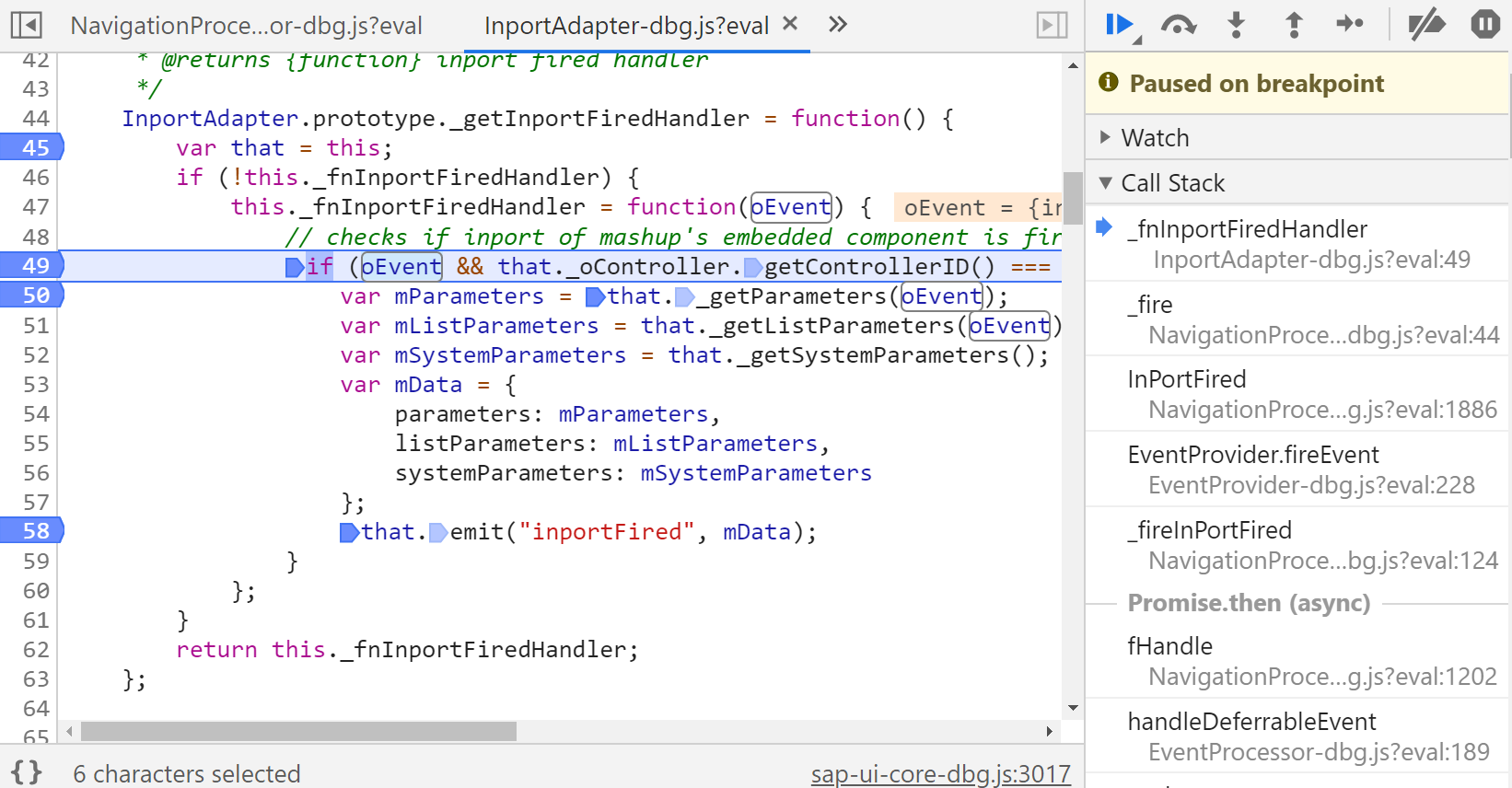Screen dimensions: 1512x788
Task: Open sap-ui-core-dbg.js:3017 source link
Action: point(940,774)
